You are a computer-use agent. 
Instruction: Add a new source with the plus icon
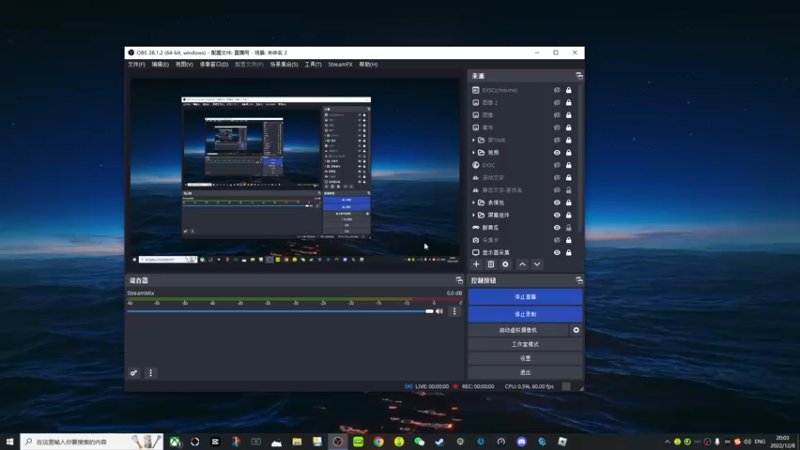point(476,264)
